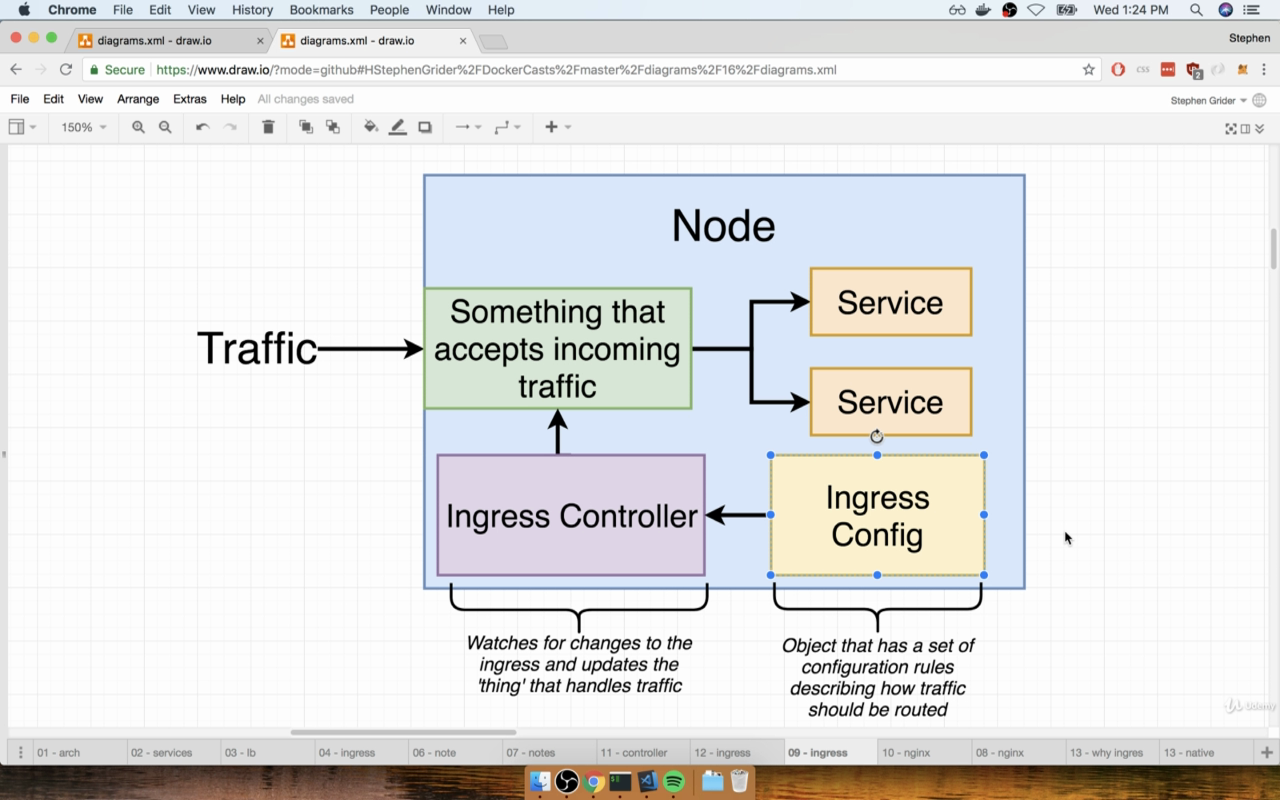The width and height of the screenshot is (1280, 800).
Task: Zoom out with the magnifier minus icon
Action: (x=165, y=127)
